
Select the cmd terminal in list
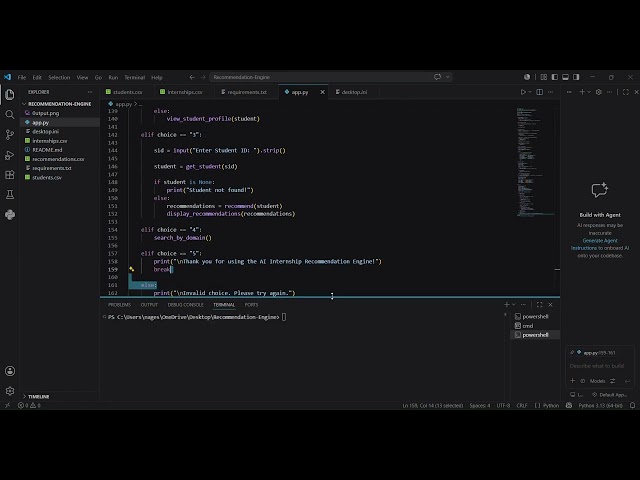pos(535,326)
